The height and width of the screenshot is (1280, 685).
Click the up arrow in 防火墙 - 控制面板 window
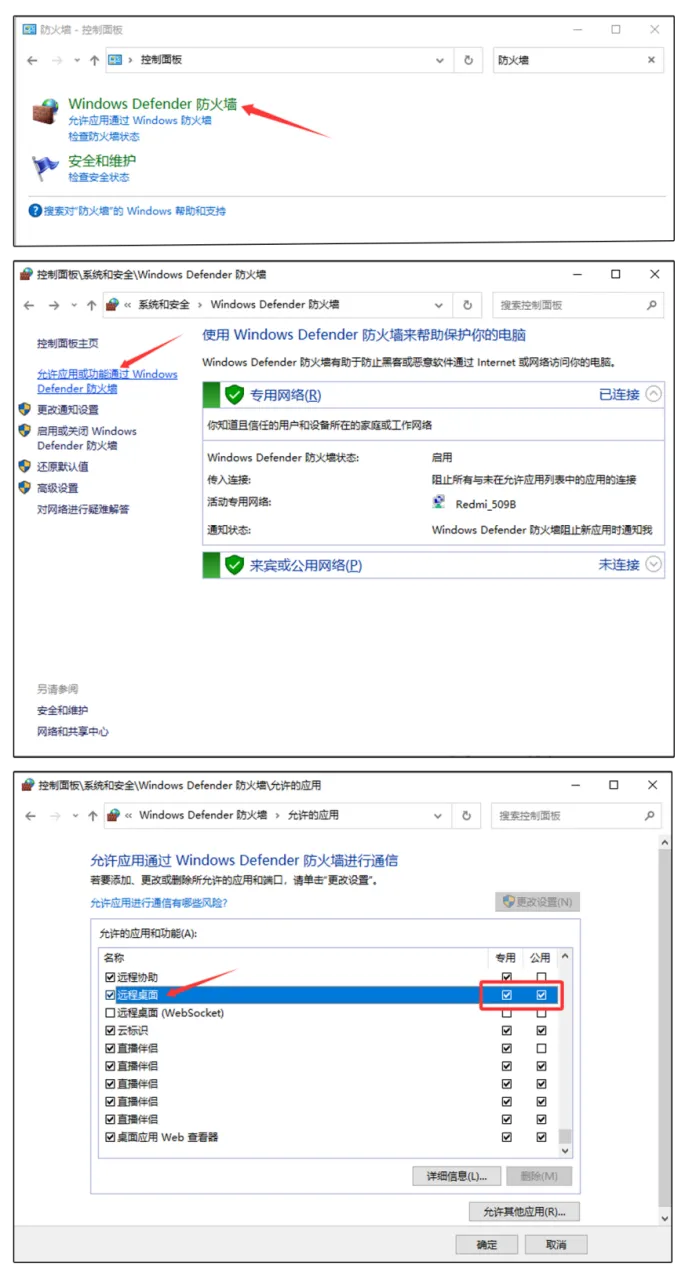point(94,60)
